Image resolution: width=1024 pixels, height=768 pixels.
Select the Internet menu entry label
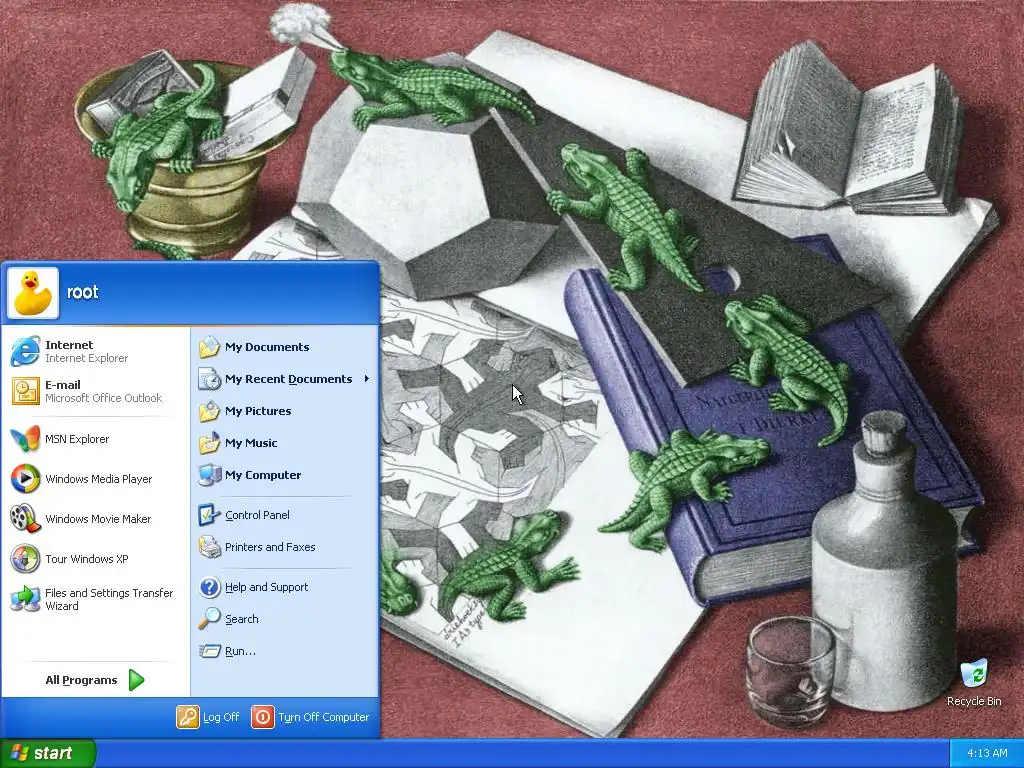pos(69,345)
